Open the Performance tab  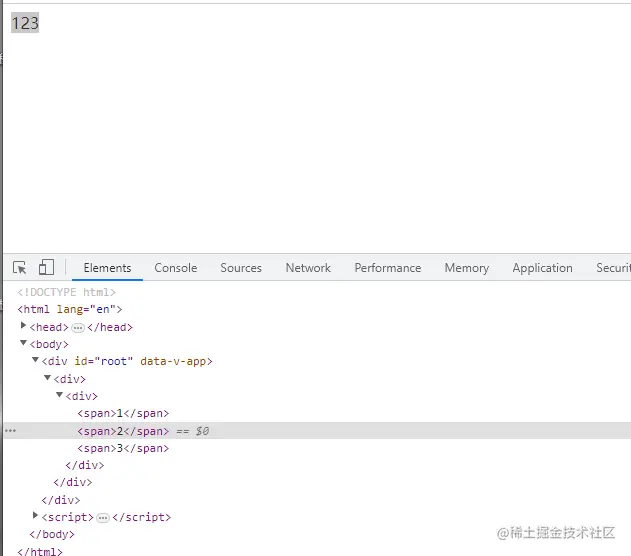pyautogui.click(x=388, y=268)
